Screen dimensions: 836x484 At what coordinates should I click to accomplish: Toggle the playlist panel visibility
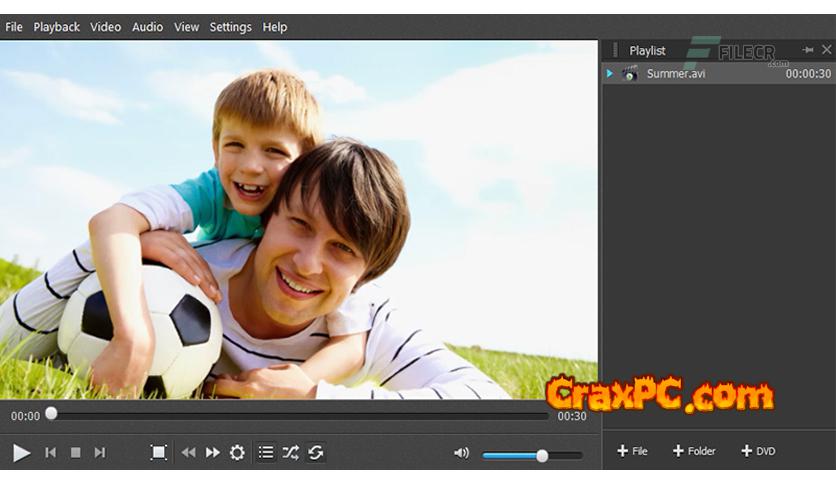pos(266,453)
